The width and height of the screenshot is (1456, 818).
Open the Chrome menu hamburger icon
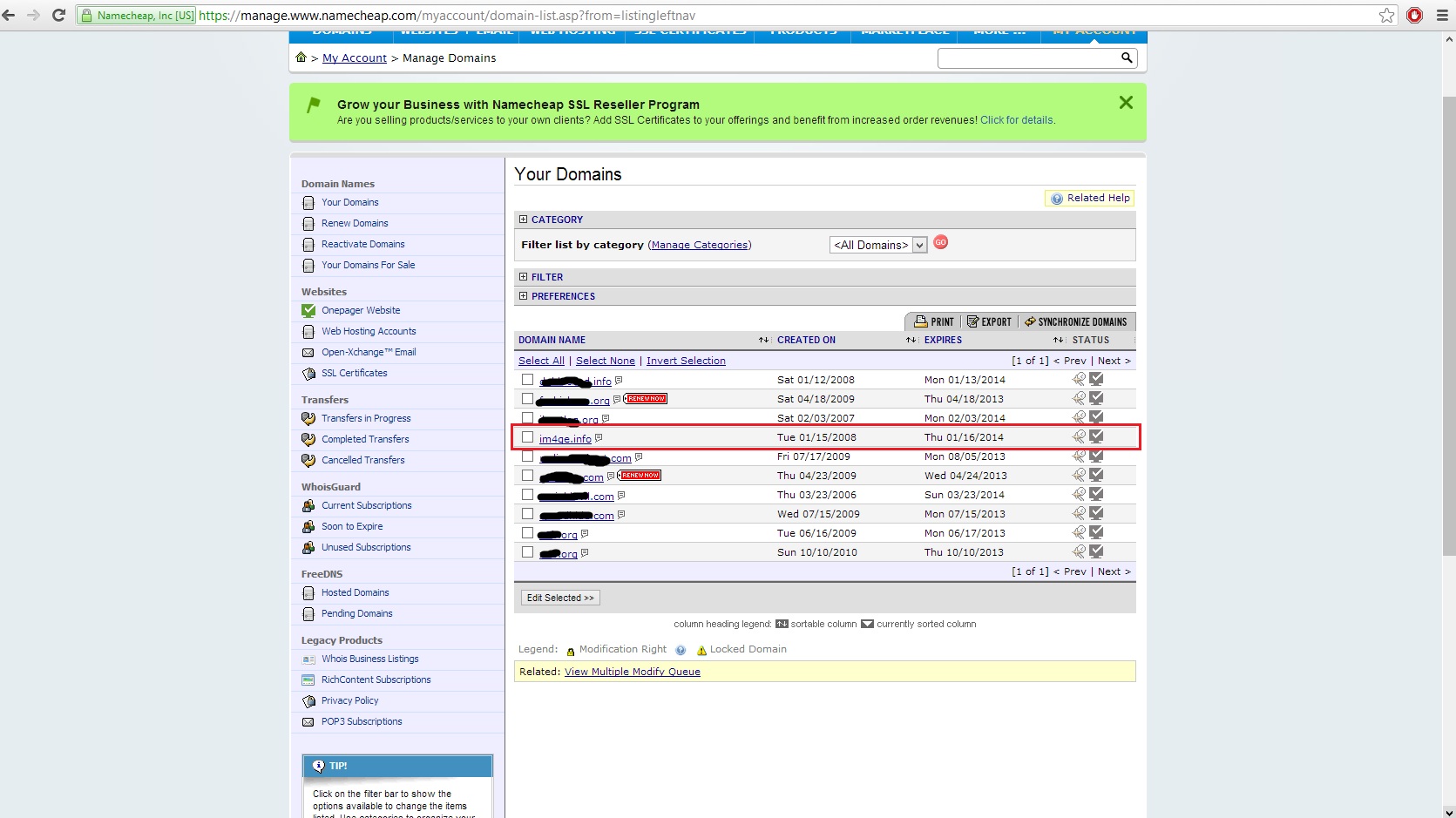1442,15
